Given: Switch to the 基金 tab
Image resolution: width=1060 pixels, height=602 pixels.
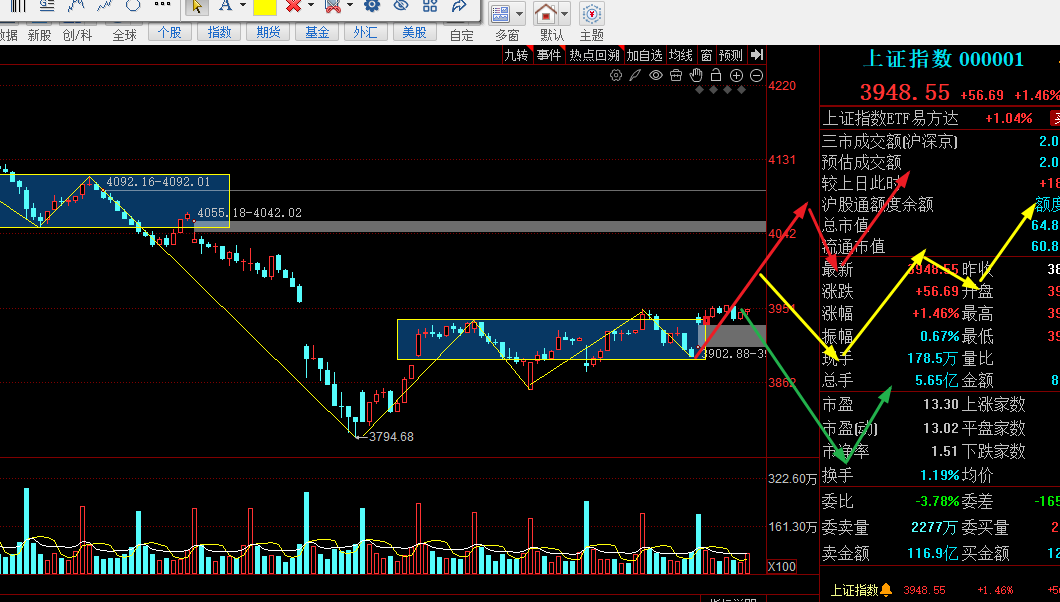Looking at the screenshot, I should point(317,32).
